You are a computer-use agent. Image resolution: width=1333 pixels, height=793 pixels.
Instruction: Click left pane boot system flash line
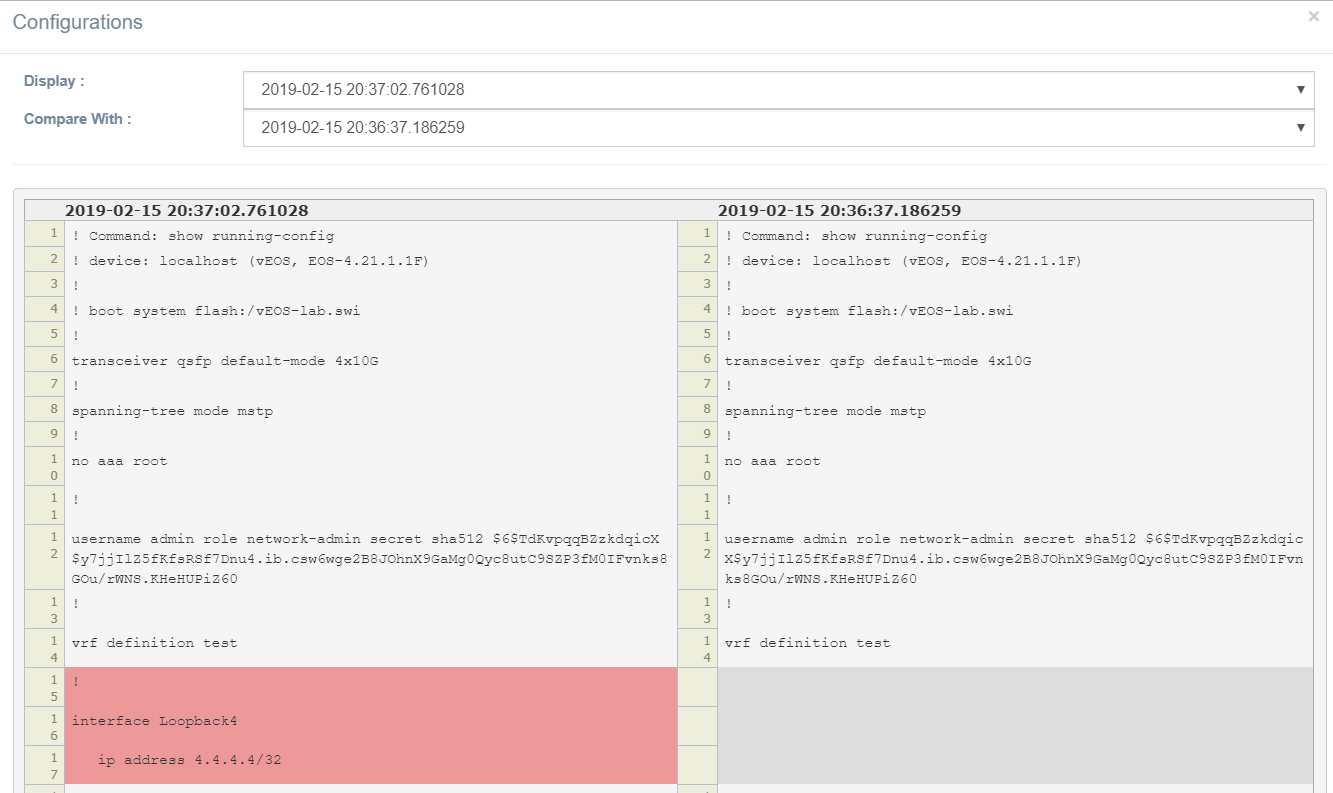[x=216, y=311]
